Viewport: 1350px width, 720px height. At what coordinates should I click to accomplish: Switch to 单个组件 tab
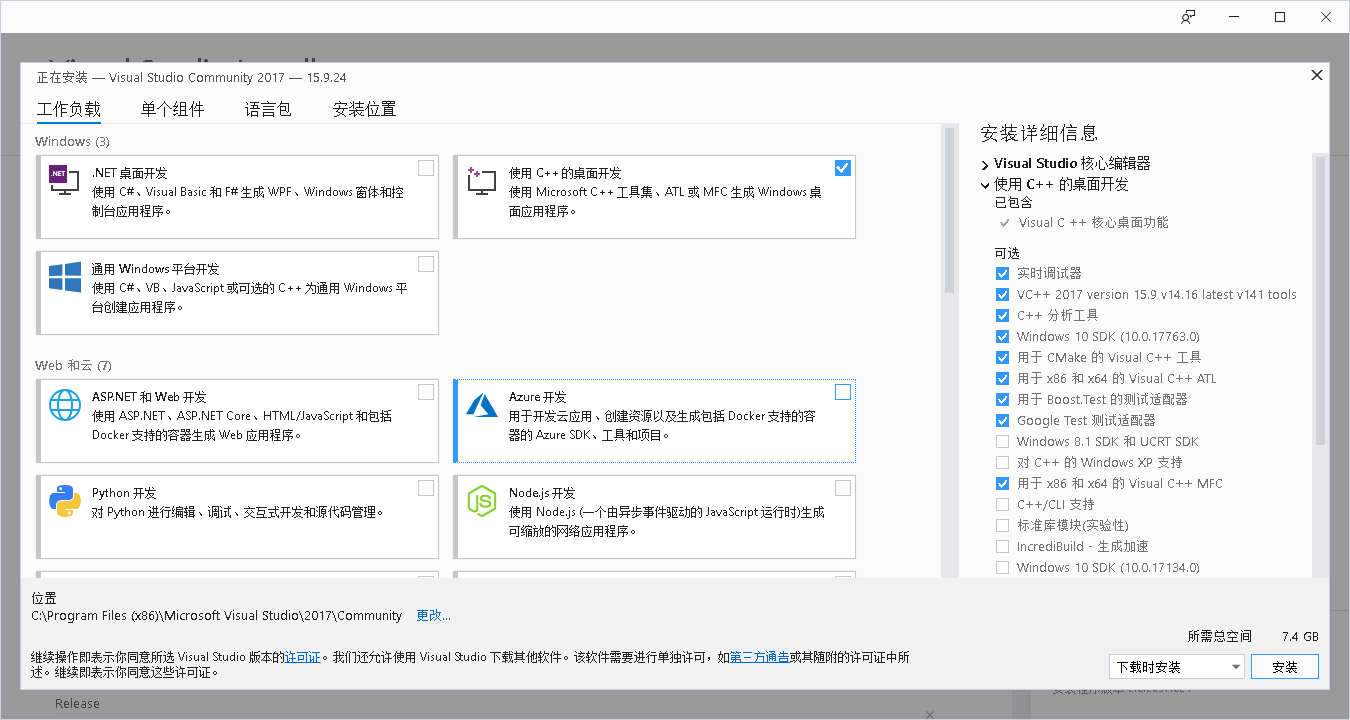click(173, 109)
